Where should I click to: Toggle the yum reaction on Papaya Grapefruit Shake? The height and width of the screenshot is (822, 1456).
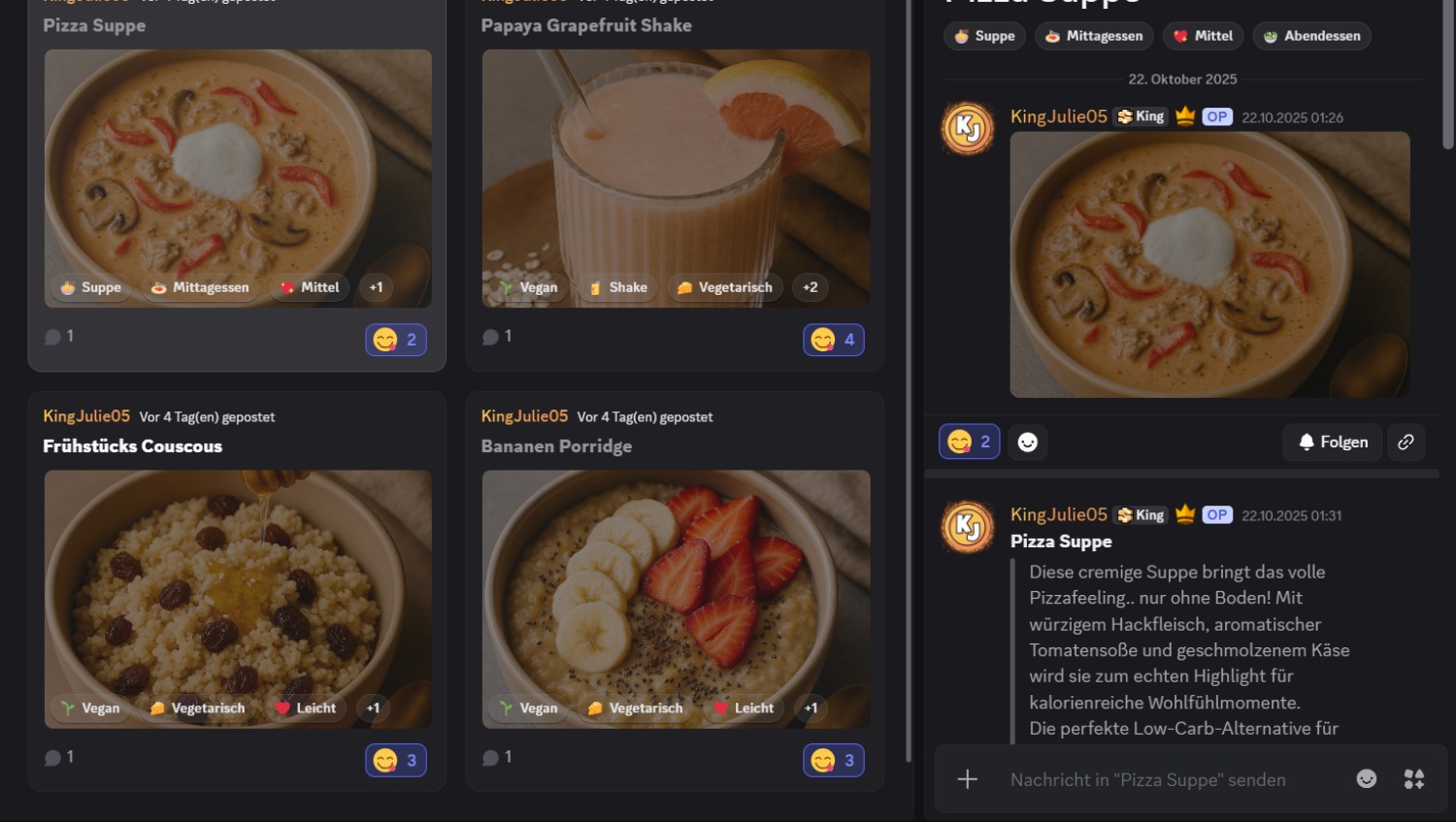[x=834, y=340]
